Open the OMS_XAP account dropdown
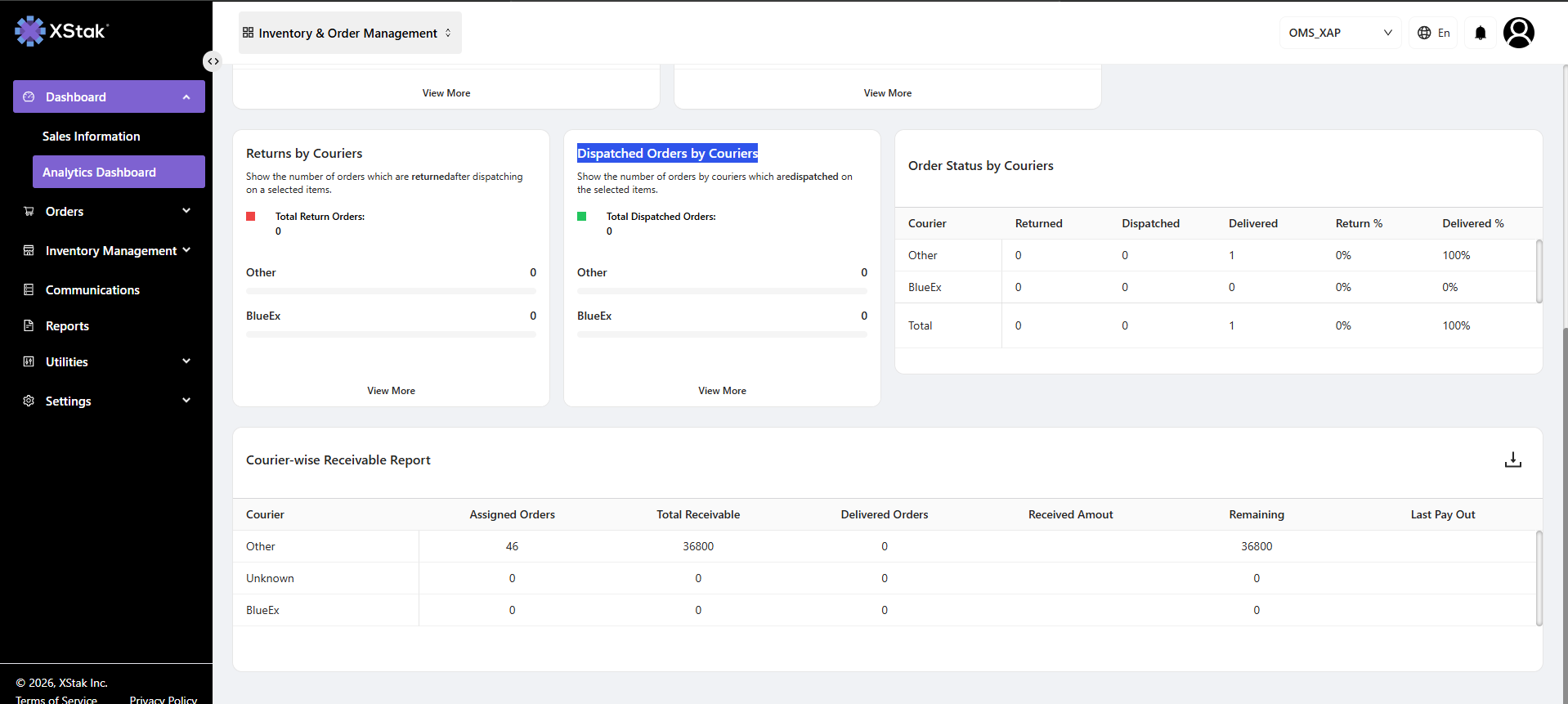The image size is (1568, 704). pos(1340,33)
